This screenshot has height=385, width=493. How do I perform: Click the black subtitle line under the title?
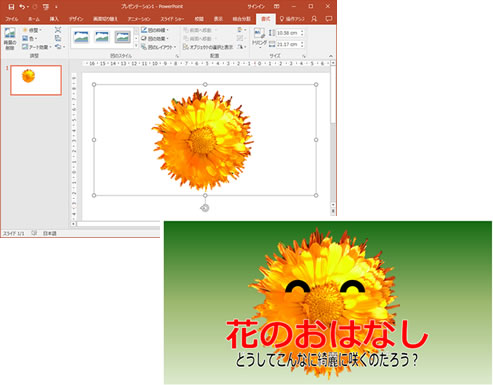[x=327, y=360]
